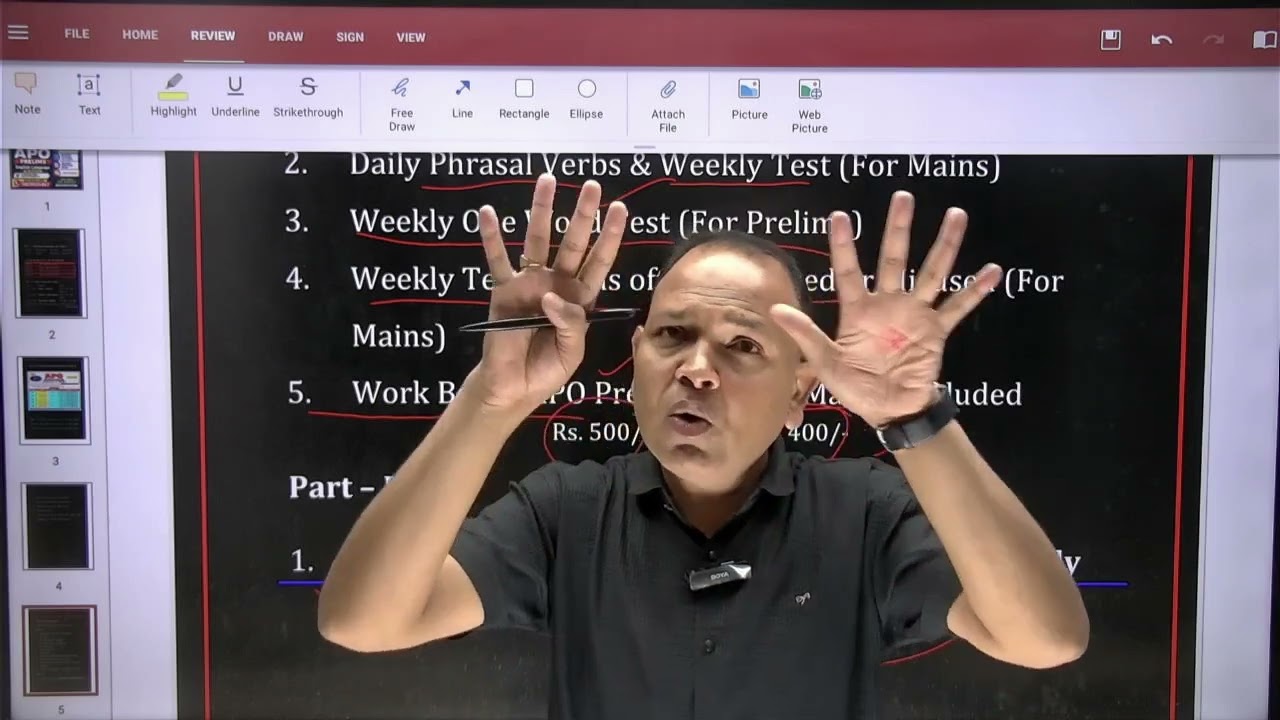Save the document with the floppy icon
The image size is (1280, 720).
click(1110, 40)
